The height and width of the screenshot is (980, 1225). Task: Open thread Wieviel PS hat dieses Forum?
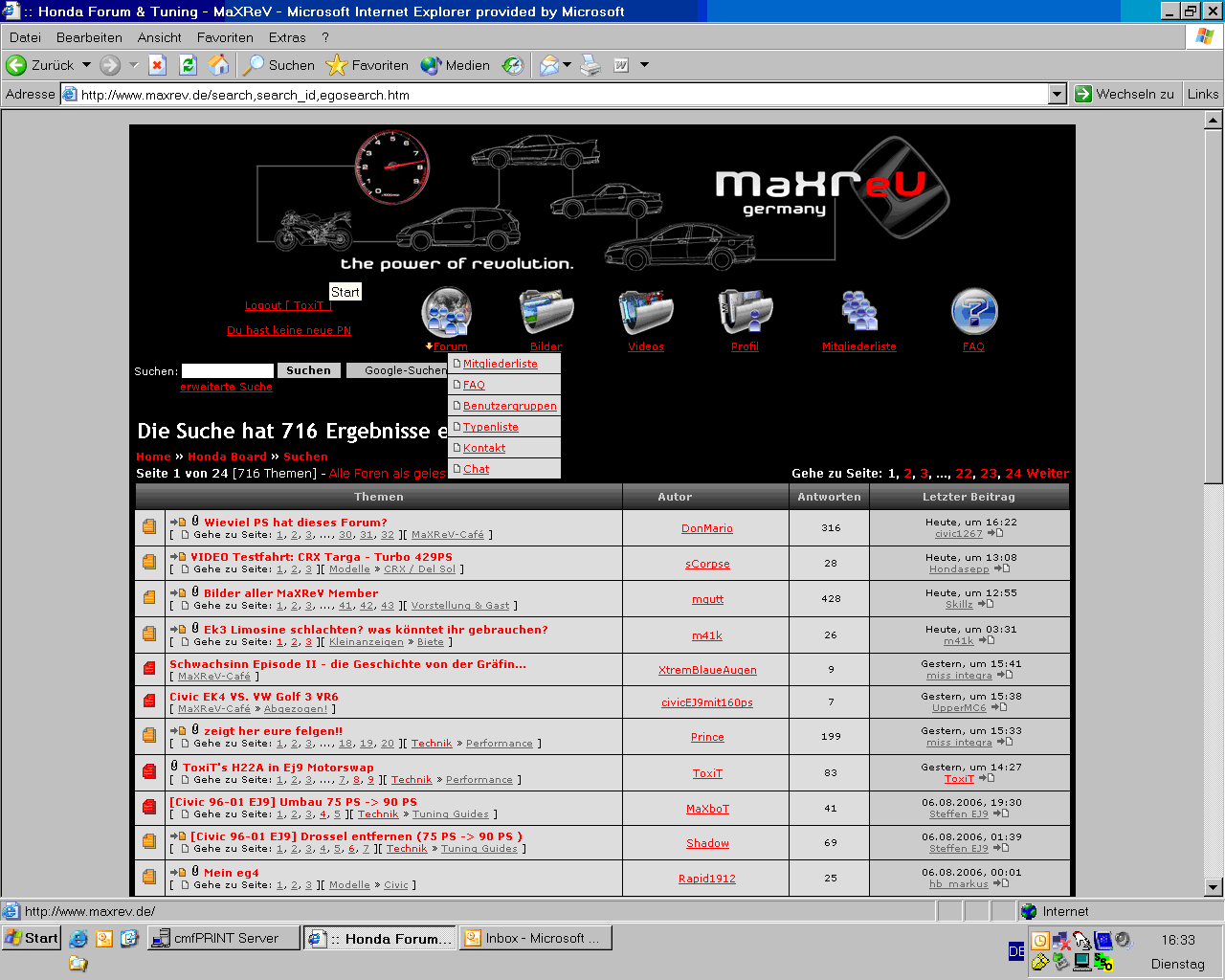[x=295, y=523]
